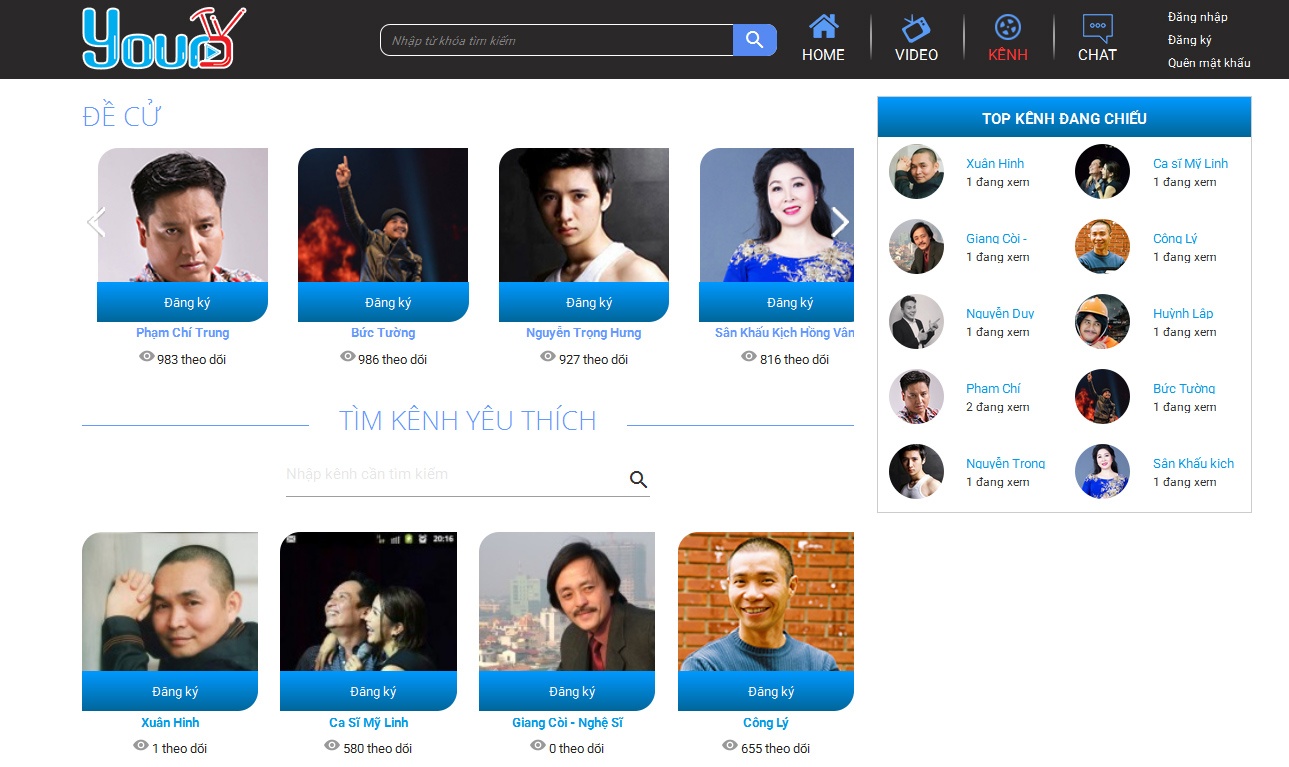Open the HOME house icon
The width and height of the screenshot is (1289, 767).
pos(823,27)
